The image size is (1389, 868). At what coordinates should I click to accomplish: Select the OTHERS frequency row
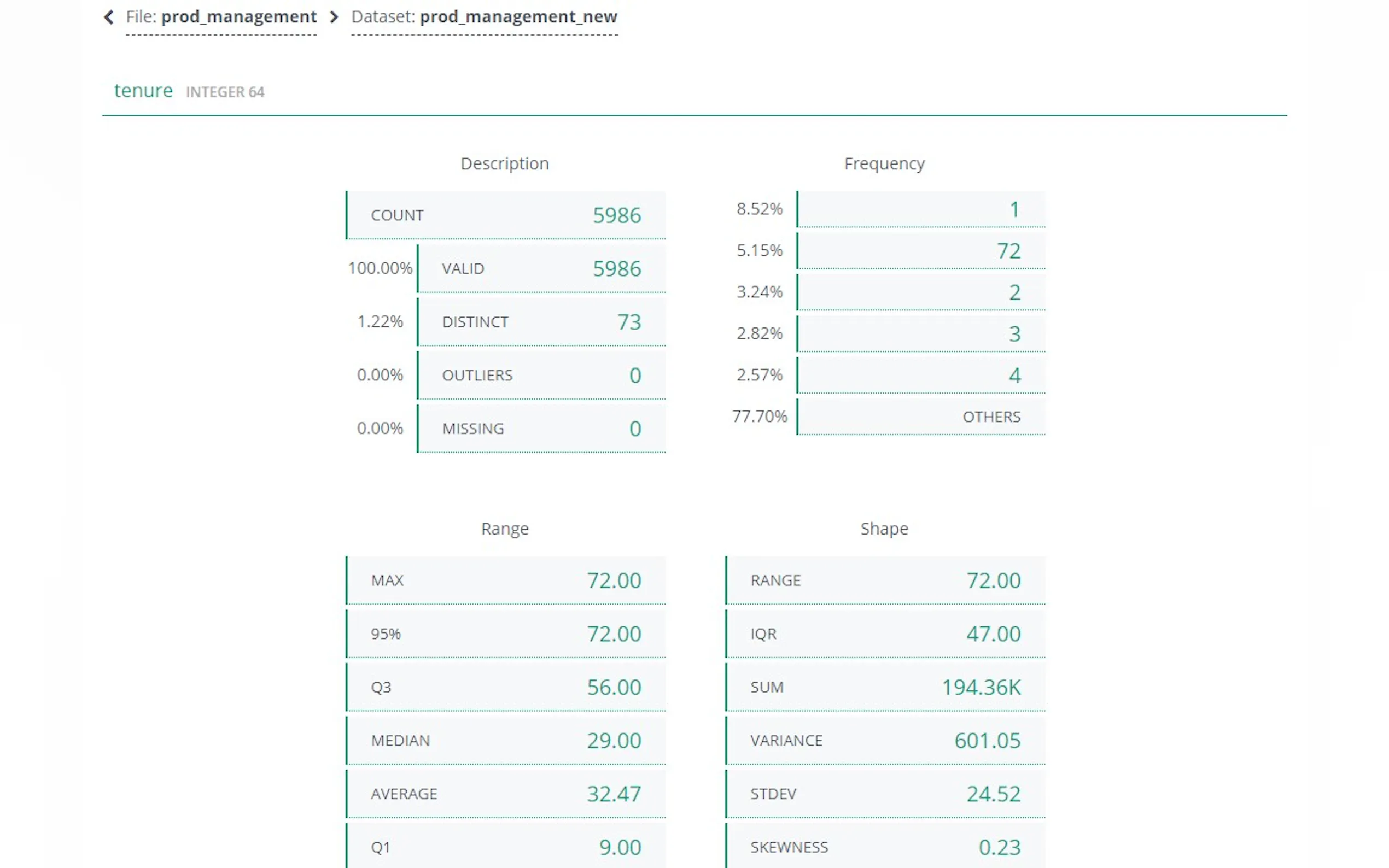[x=920, y=417]
